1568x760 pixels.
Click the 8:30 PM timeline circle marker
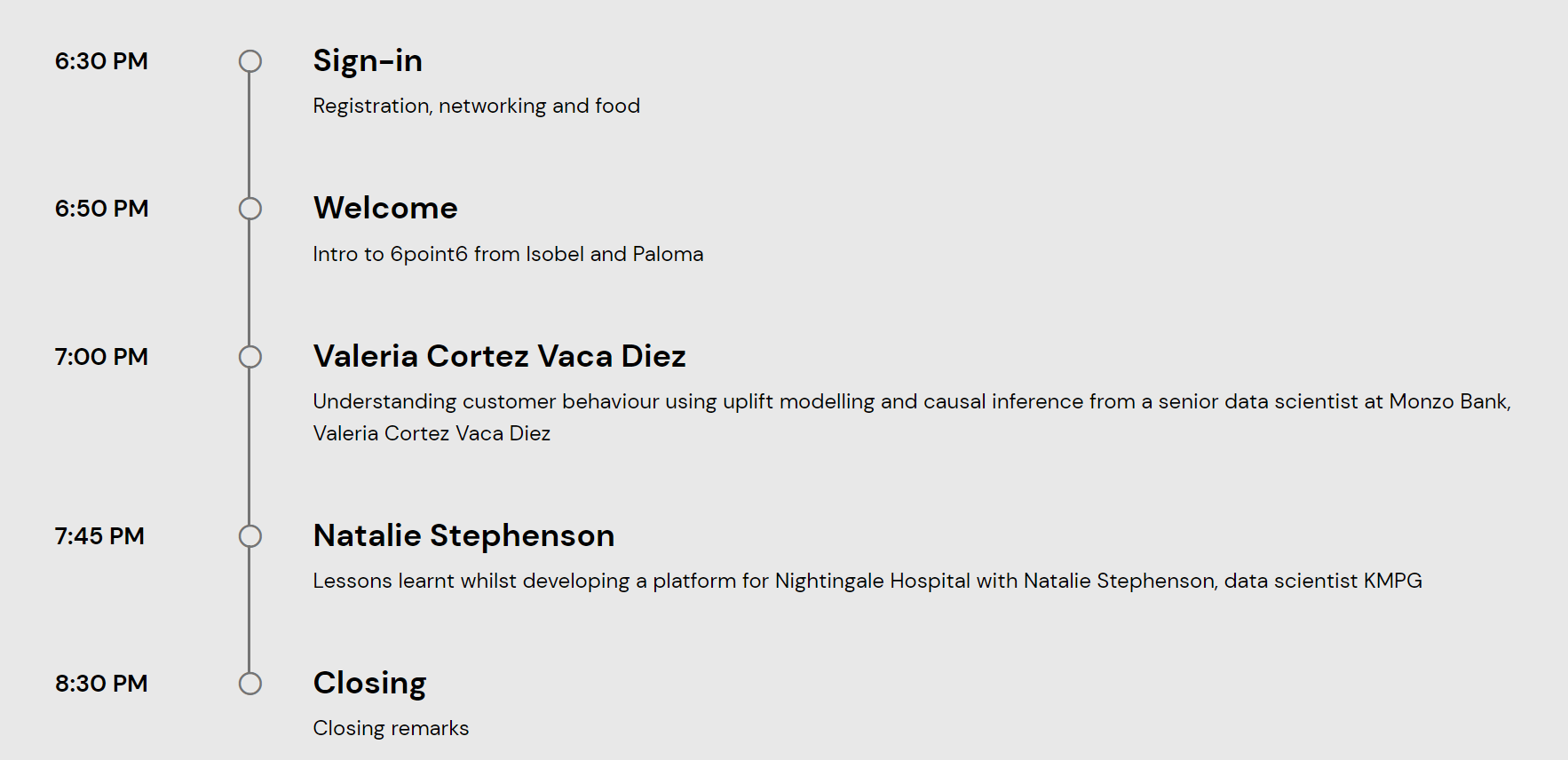[250, 684]
